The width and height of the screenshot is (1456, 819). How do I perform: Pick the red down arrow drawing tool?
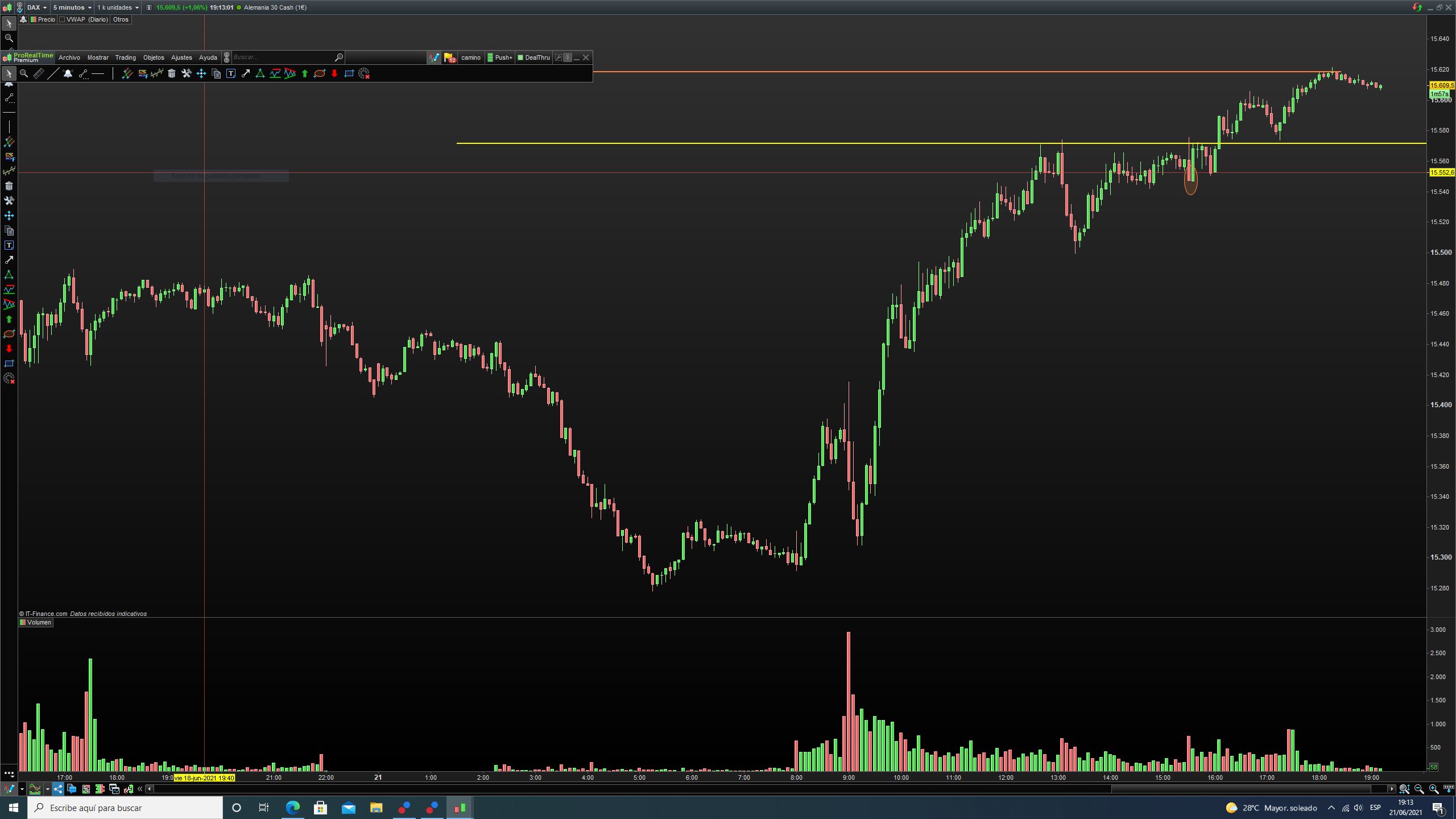[x=334, y=73]
